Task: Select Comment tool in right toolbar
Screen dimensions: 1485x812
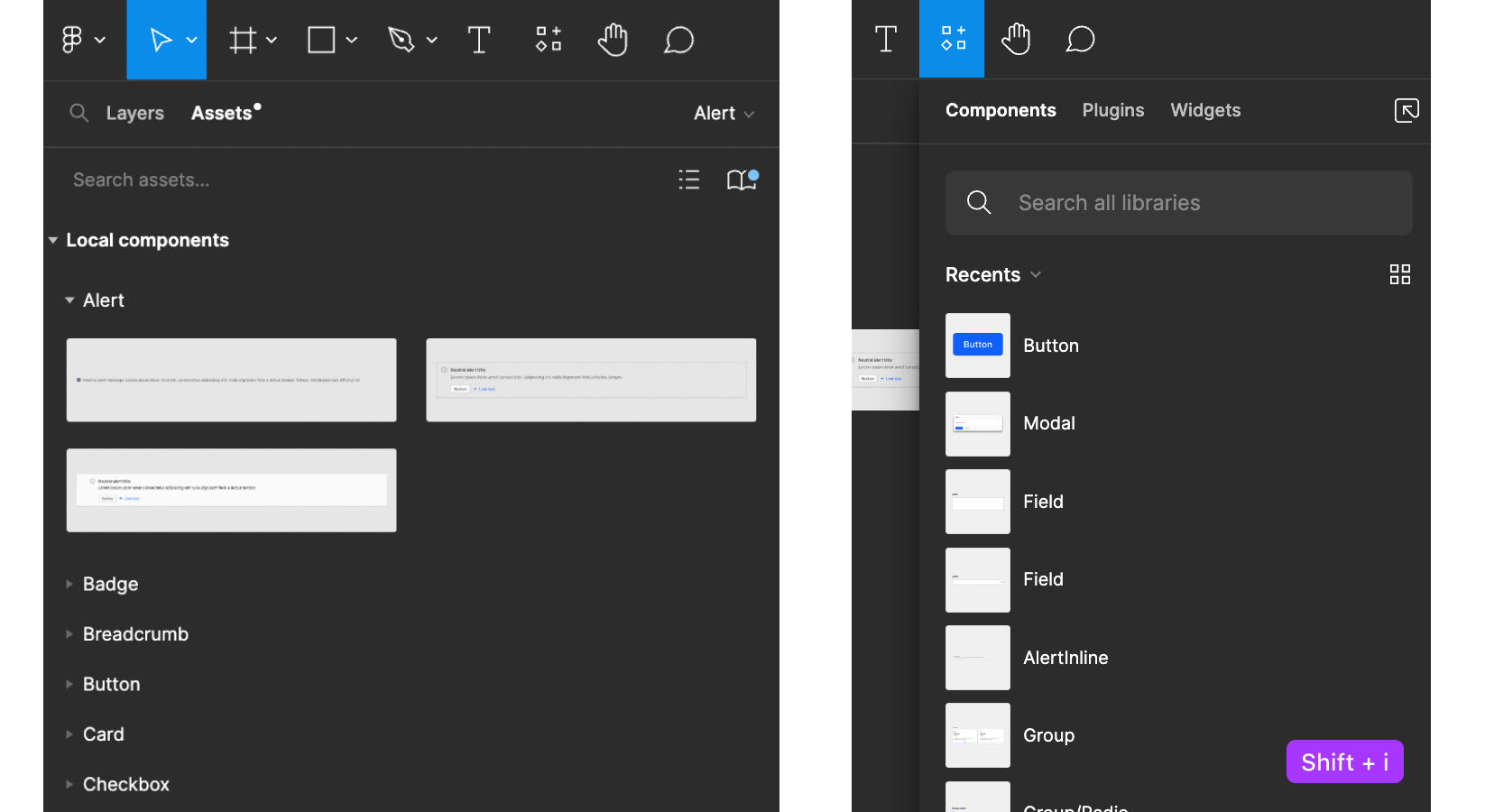Action: tap(1080, 39)
